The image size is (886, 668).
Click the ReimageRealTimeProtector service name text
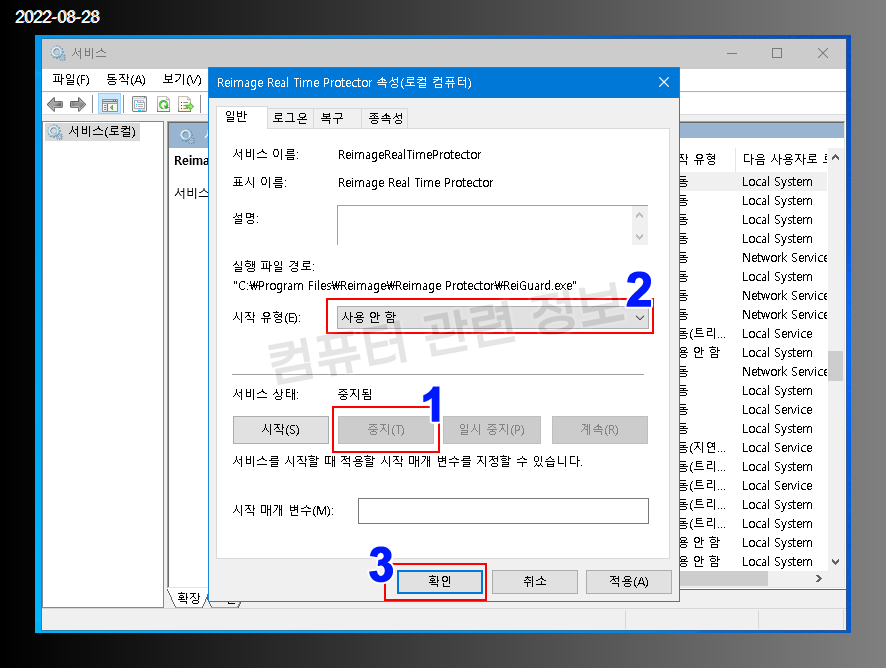coord(409,155)
